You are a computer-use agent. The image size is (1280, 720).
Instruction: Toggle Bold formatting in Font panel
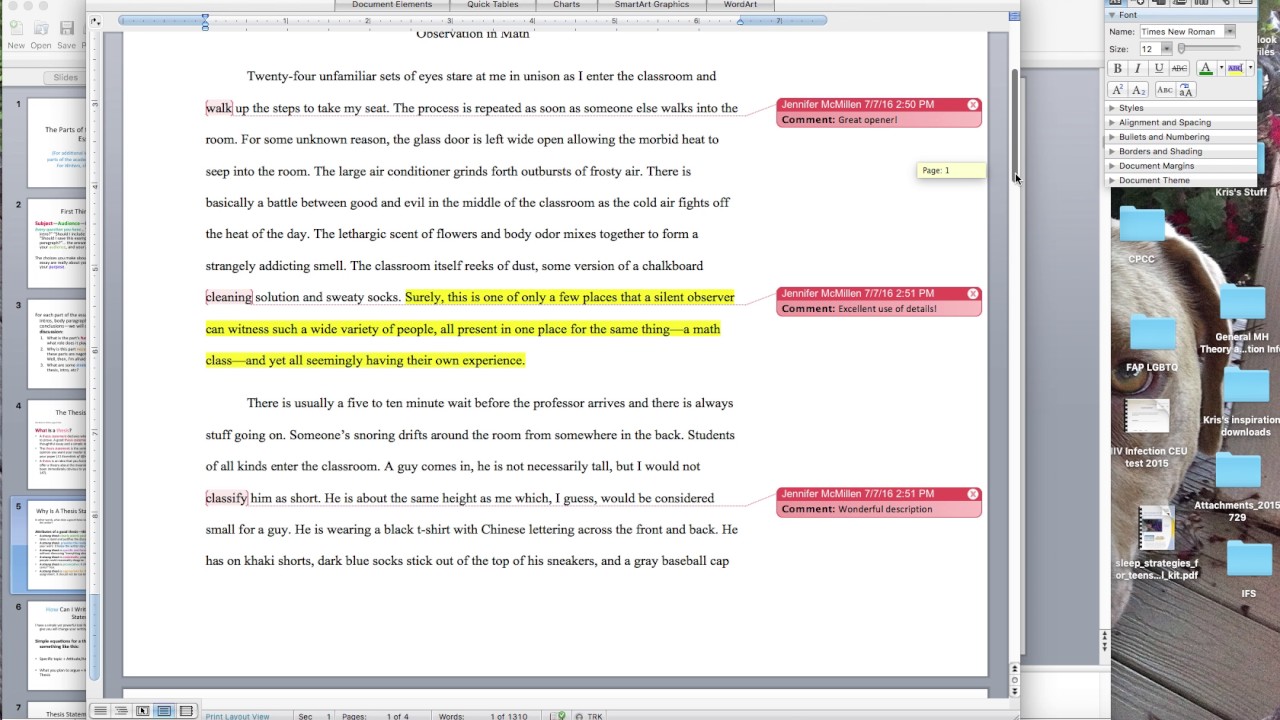pos(1117,68)
